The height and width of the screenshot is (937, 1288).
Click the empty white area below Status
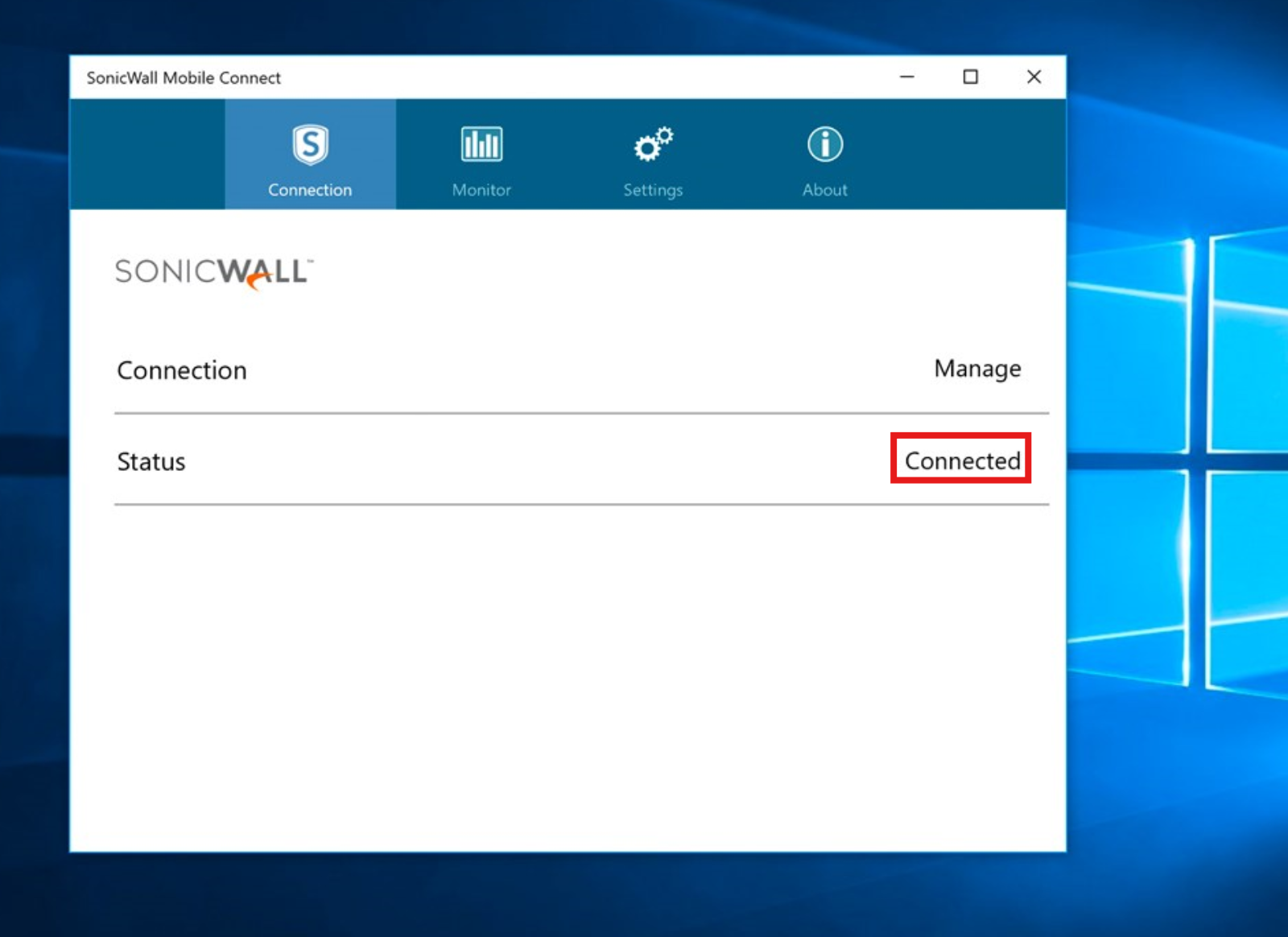tap(568, 676)
